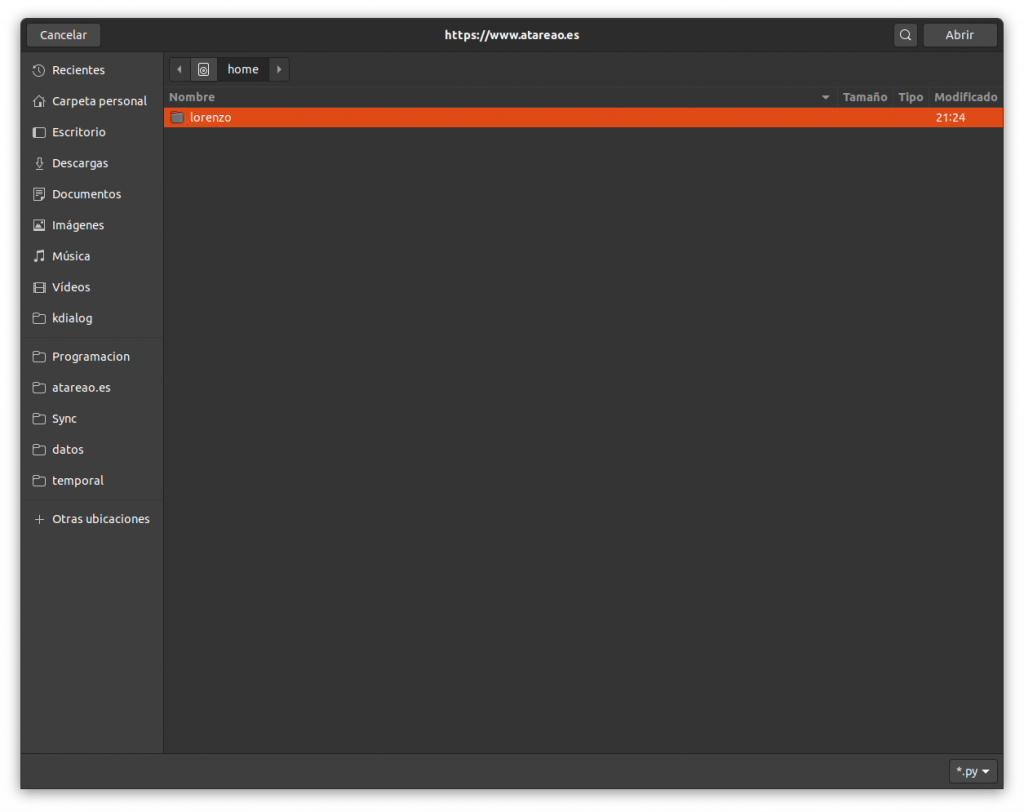Screen dimensions: 1024x812
Task: Cancel the dialog with Cancelar
Action: click(x=62, y=34)
